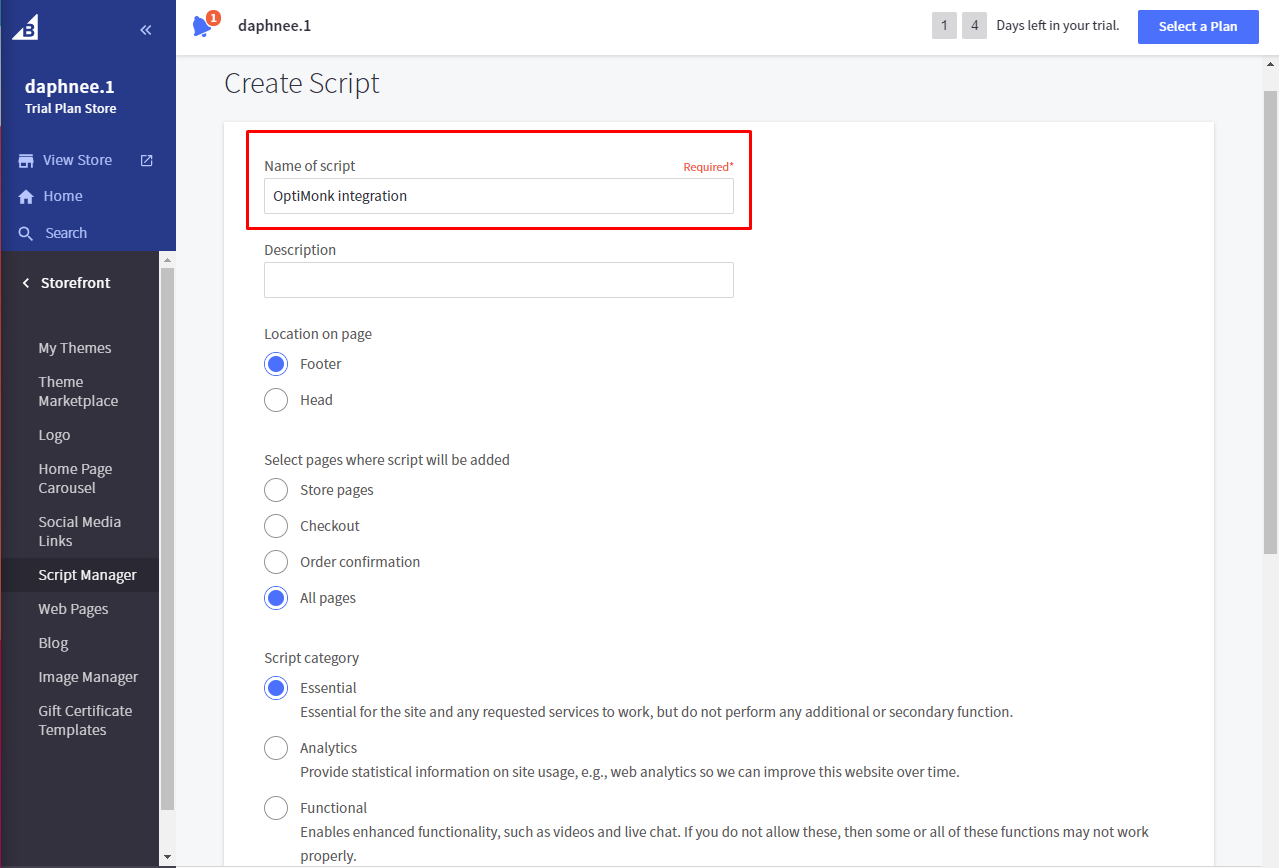Click the Days left in your trial text
The height and width of the screenshot is (868, 1279).
(x=1058, y=26)
